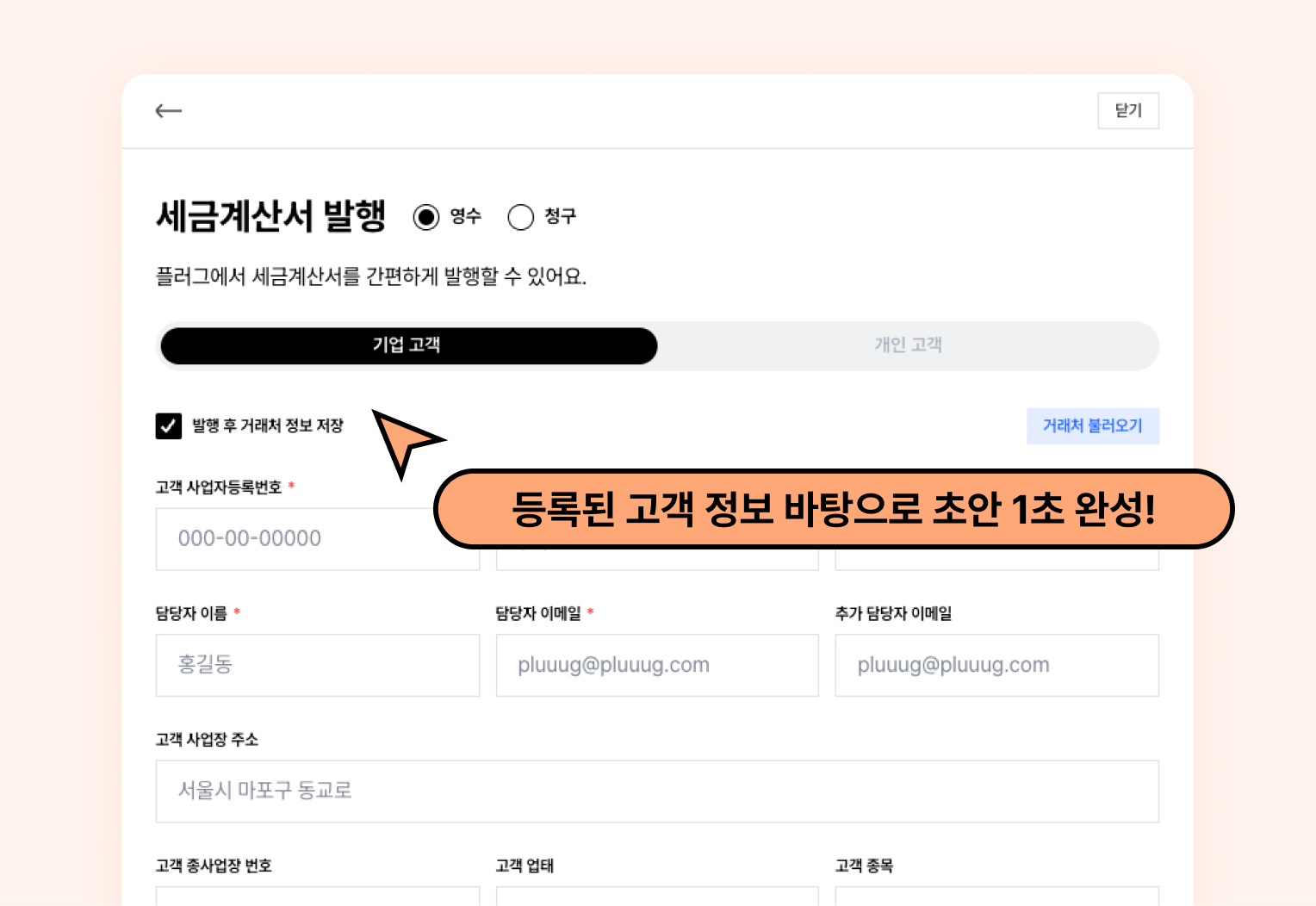Click the 담당자 이름 field with 홍길동 placeholder
The image size is (1316, 906).
317,665
